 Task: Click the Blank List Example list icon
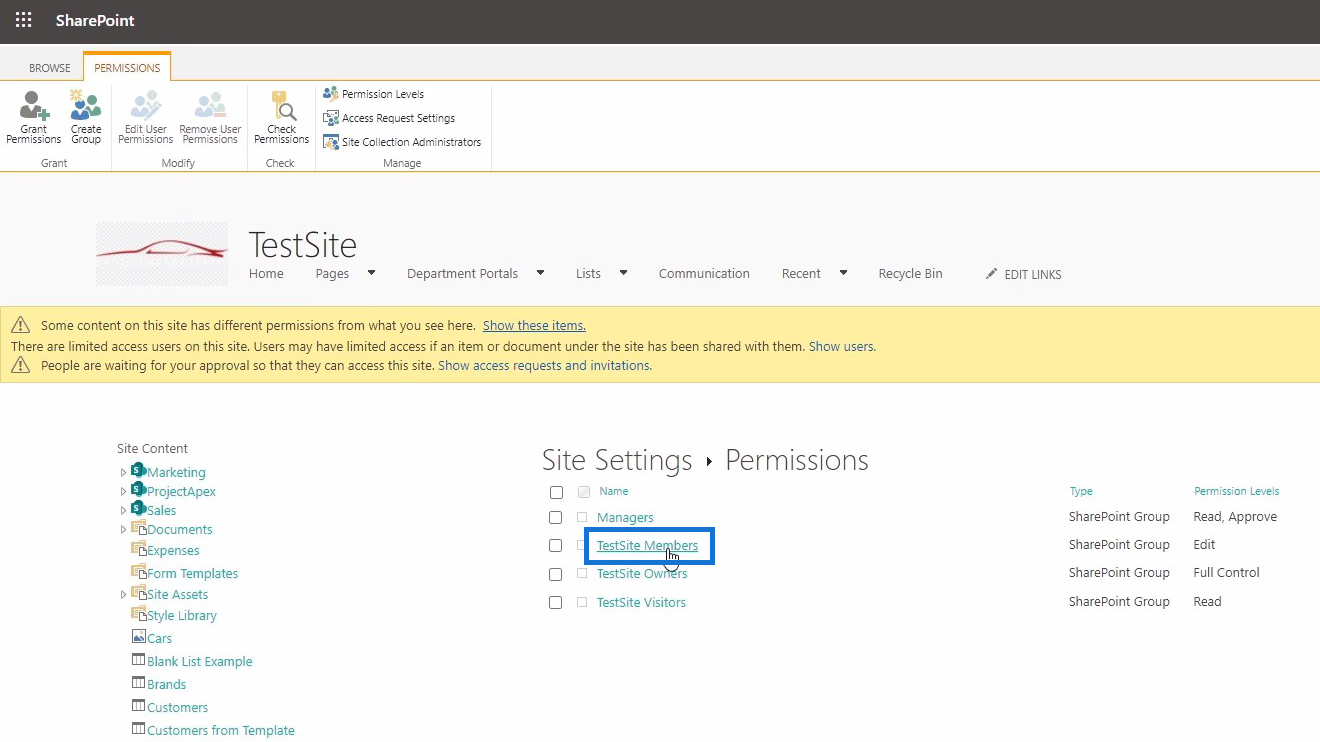(139, 660)
